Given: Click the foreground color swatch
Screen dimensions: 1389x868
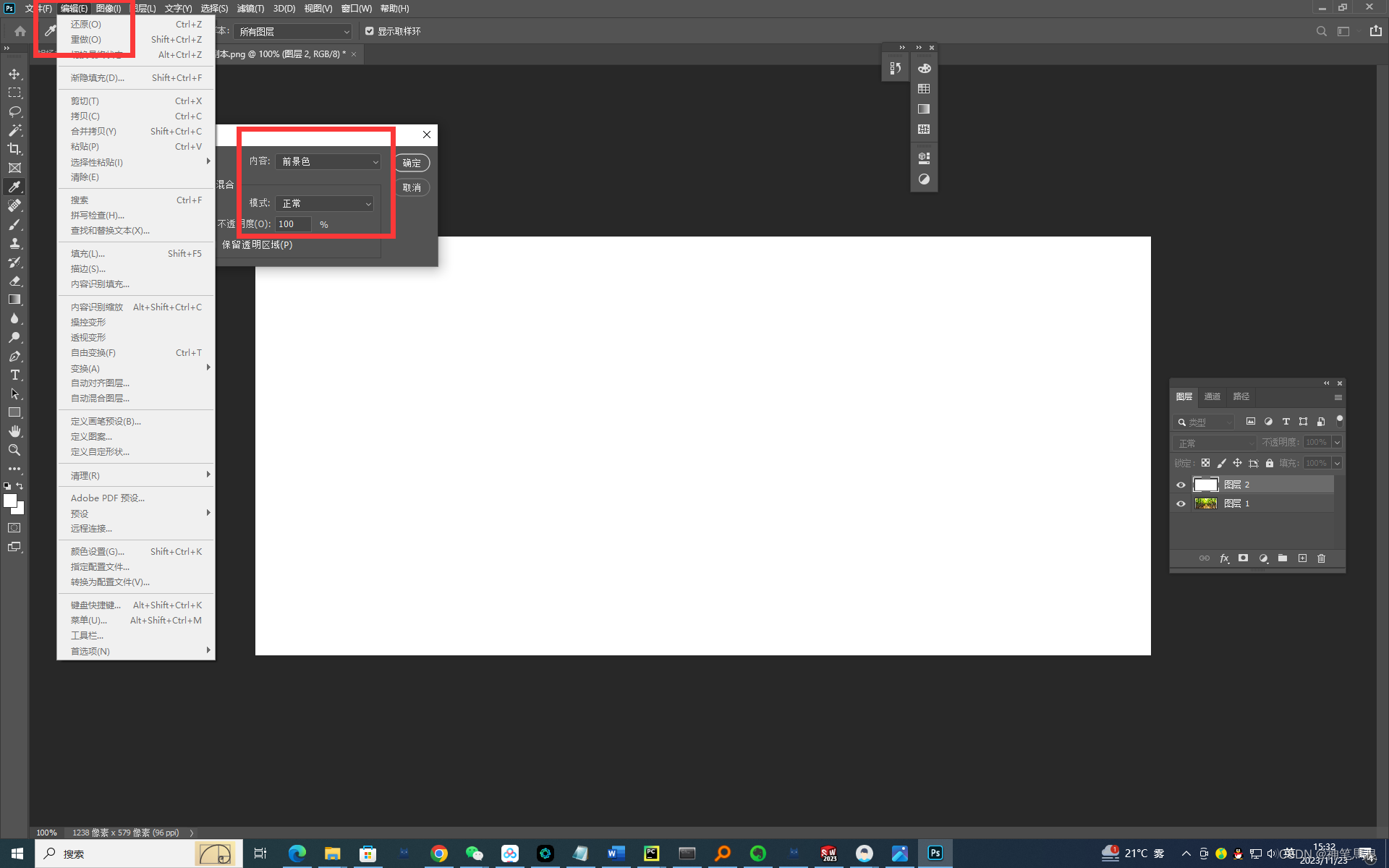Looking at the screenshot, I should coord(9,501).
